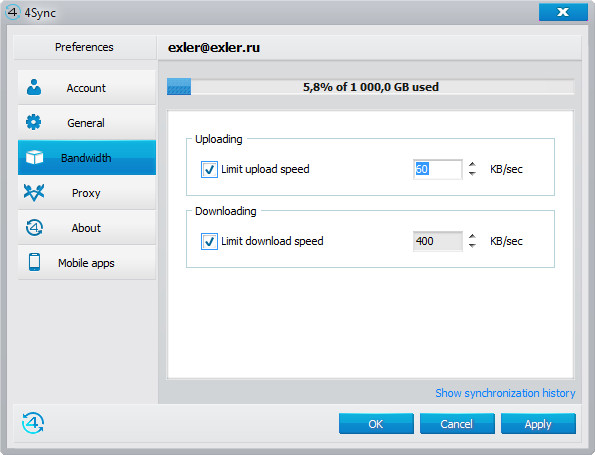The height and width of the screenshot is (455, 595).
Task: Decrease download speed with down arrow
Action: point(472,246)
